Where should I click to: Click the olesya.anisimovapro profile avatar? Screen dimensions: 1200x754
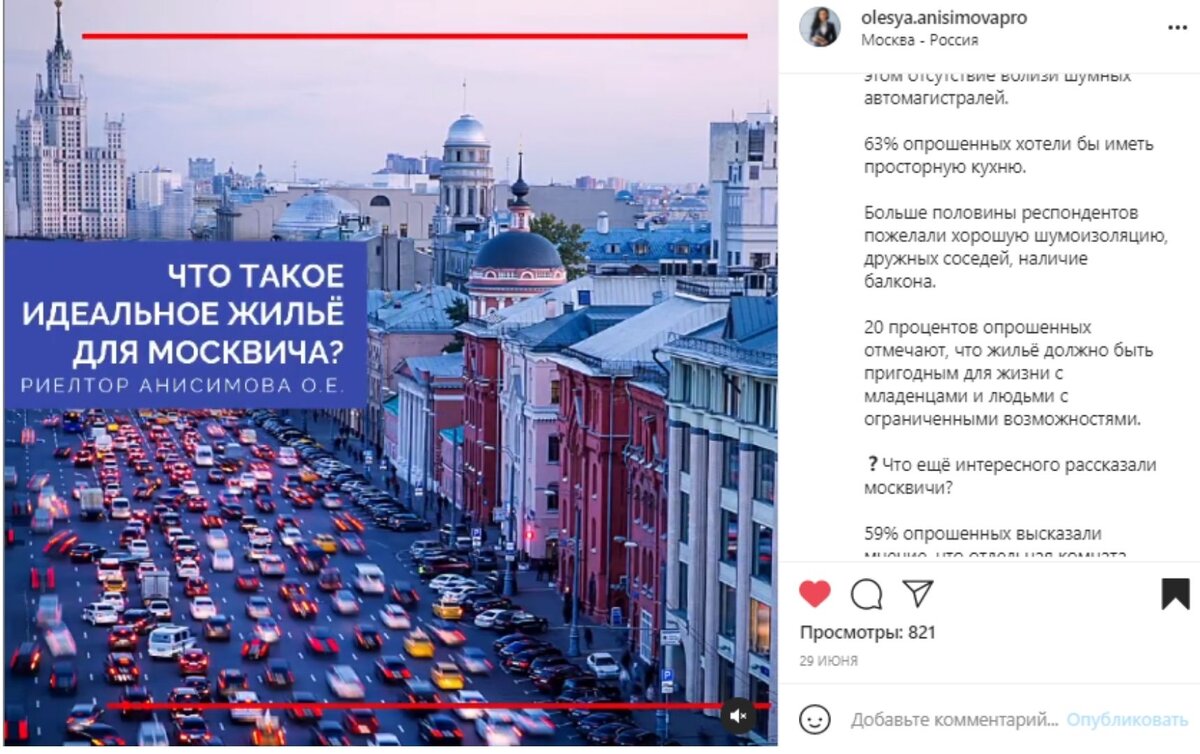[819, 28]
